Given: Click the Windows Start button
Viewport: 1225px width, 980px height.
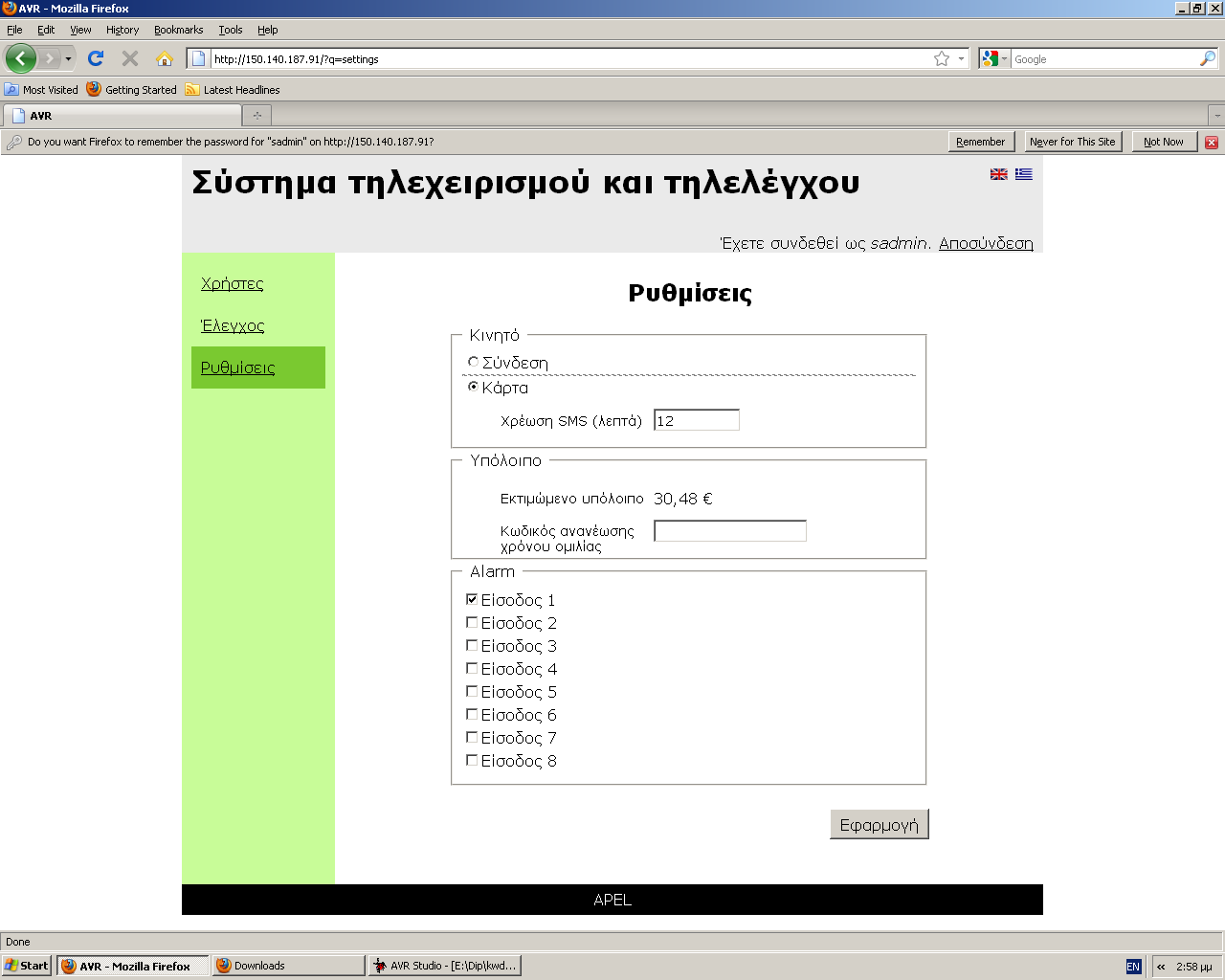Looking at the screenshot, I should click(26, 966).
